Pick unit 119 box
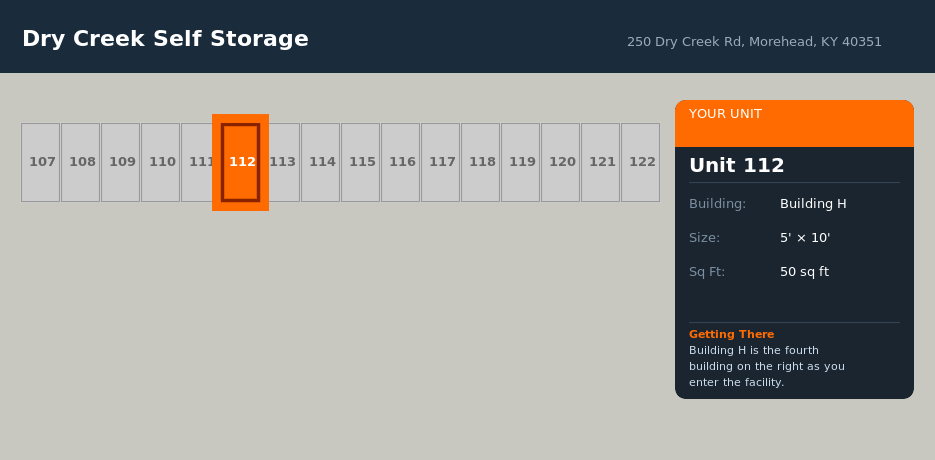The width and height of the screenshot is (935, 460). 520,162
